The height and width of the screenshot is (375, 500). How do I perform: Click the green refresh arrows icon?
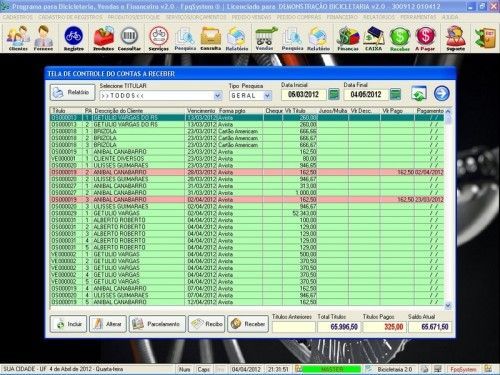[x=419, y=94]
